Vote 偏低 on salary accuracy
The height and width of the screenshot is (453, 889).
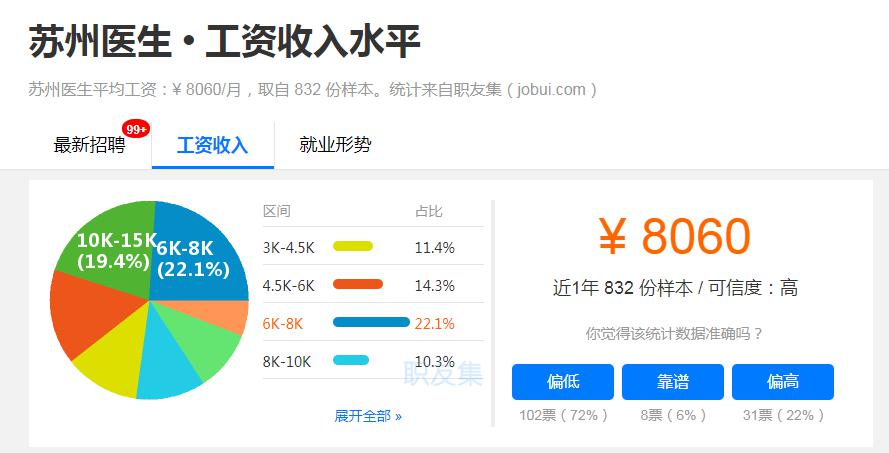561,382
